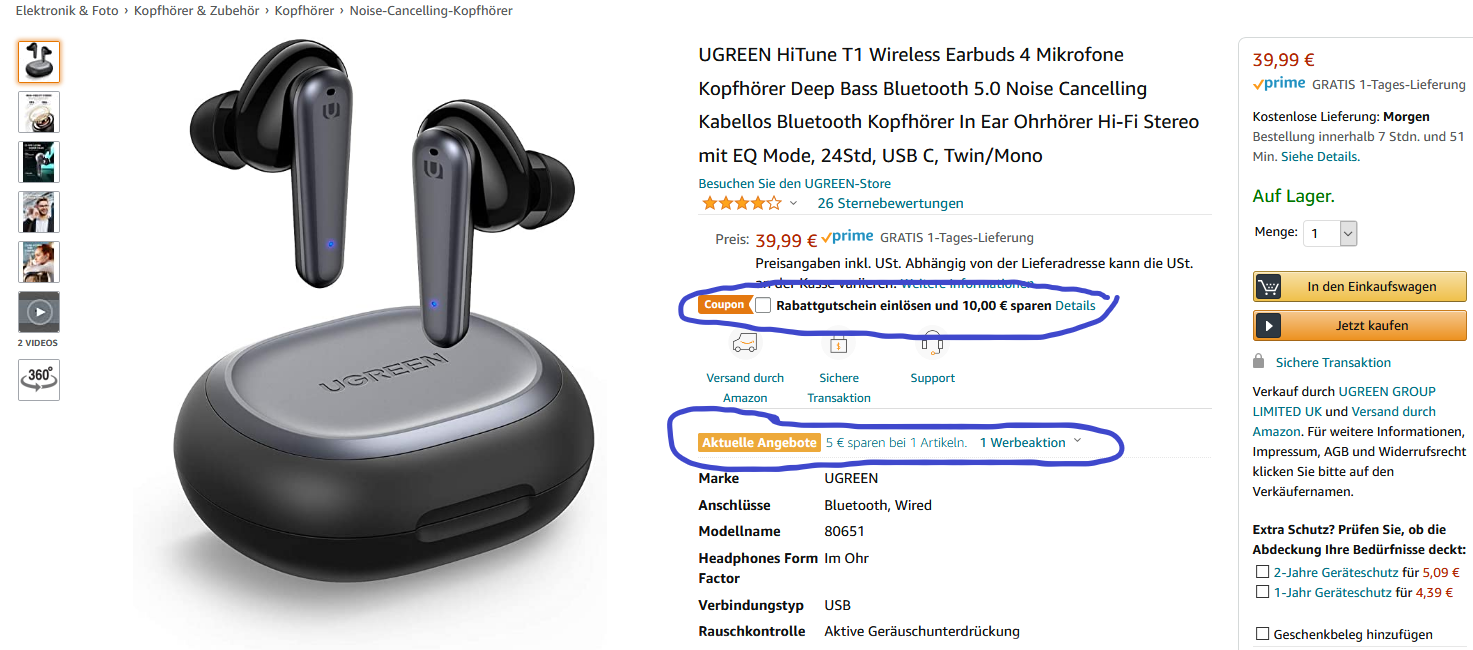
Task: Check the 2-Jahre Geräteschutz option
Action: click(x=1262, y=572)
